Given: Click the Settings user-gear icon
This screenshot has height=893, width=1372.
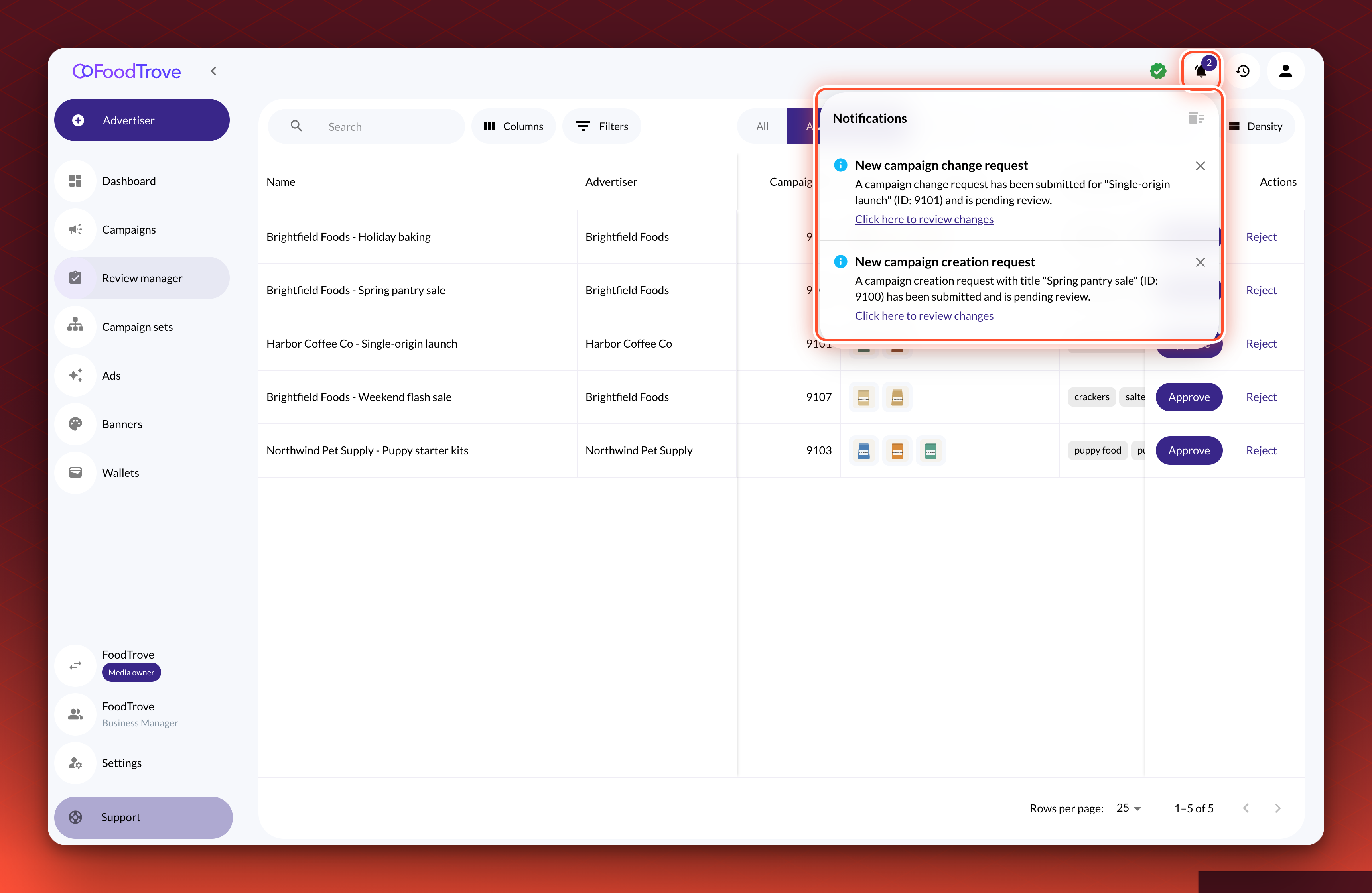Looking at the screenshot, I should (x=75, y=763).
